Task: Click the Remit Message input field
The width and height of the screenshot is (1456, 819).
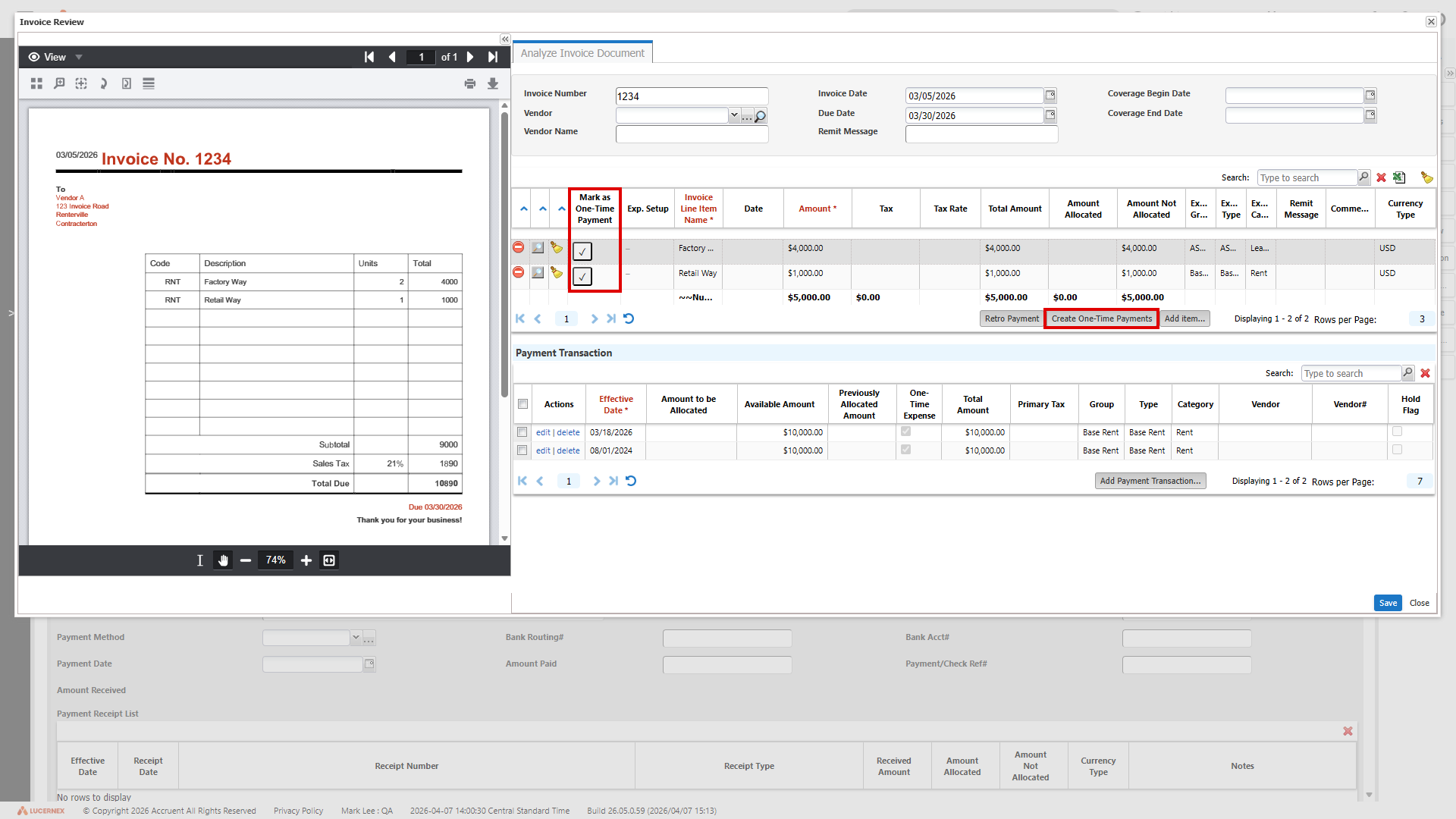Action: point(981,134)
